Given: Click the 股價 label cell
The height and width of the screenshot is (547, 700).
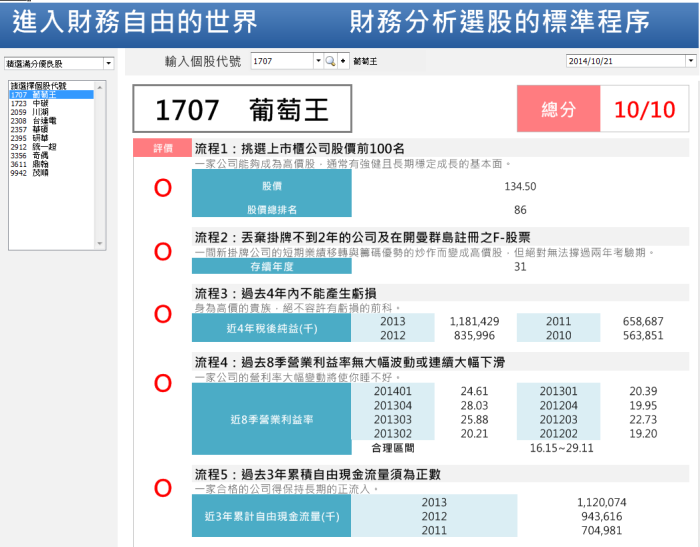Looking at the screenshot, I should [x=272, y=186].
